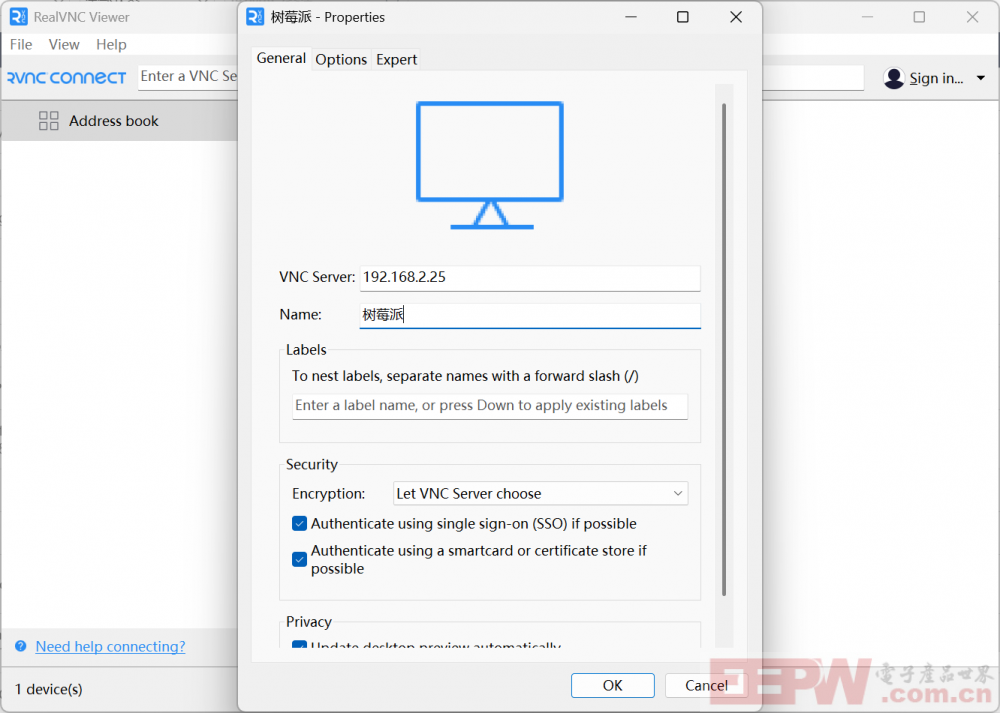Screen dimensions: 1000x713
Task: Click the blue monitor preview image
Action: coord(490,165)
